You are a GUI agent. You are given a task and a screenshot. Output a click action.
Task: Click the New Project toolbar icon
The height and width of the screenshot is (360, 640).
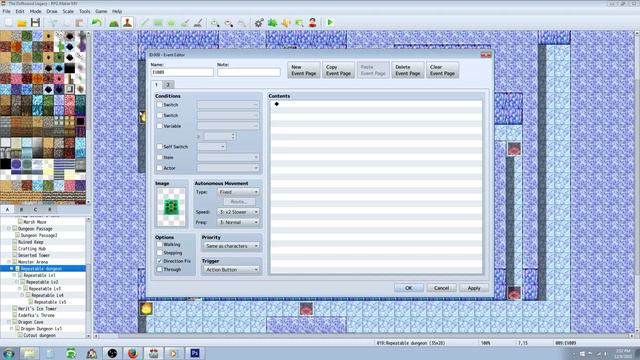pos(8,23)
